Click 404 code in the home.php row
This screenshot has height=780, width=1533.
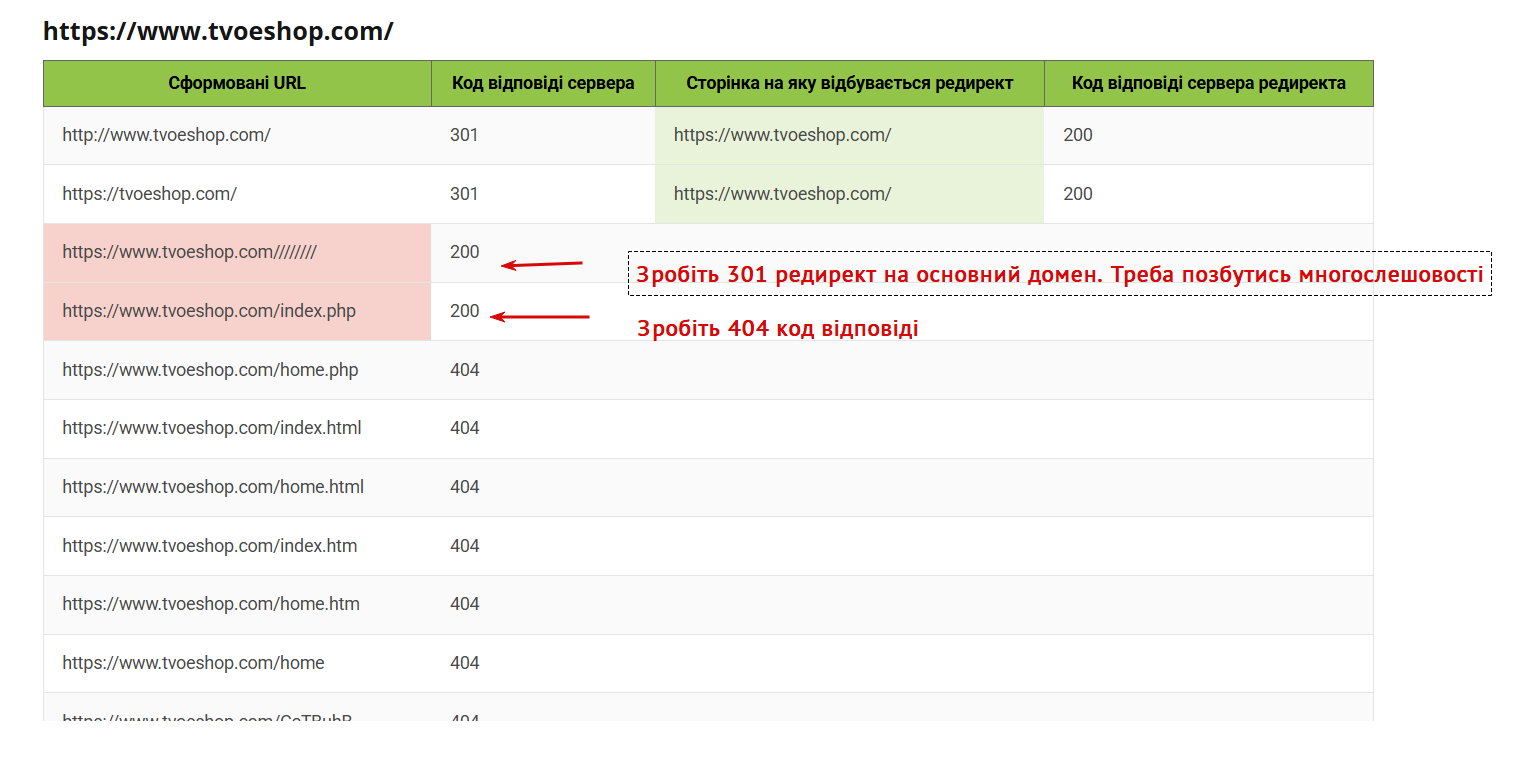465,370
